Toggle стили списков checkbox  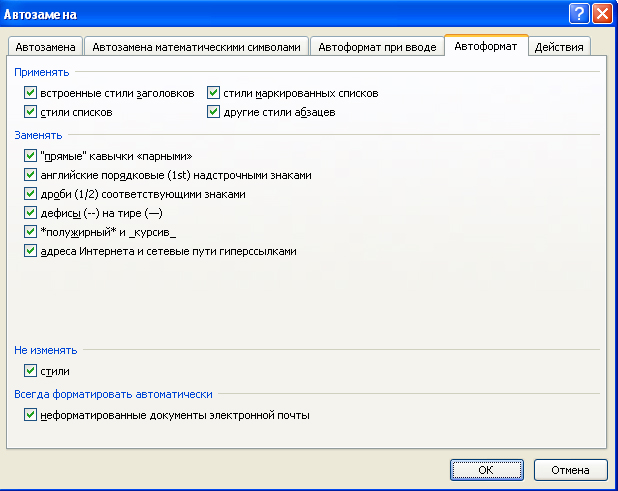(29, 112)
